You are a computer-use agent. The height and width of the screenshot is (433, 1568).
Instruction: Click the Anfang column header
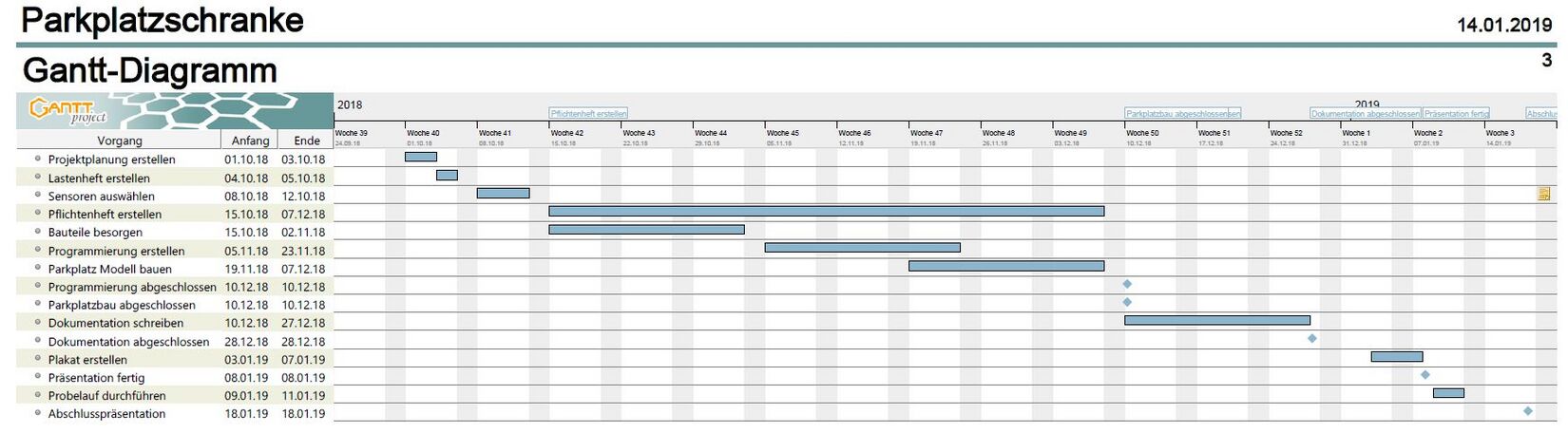[251, 141]
